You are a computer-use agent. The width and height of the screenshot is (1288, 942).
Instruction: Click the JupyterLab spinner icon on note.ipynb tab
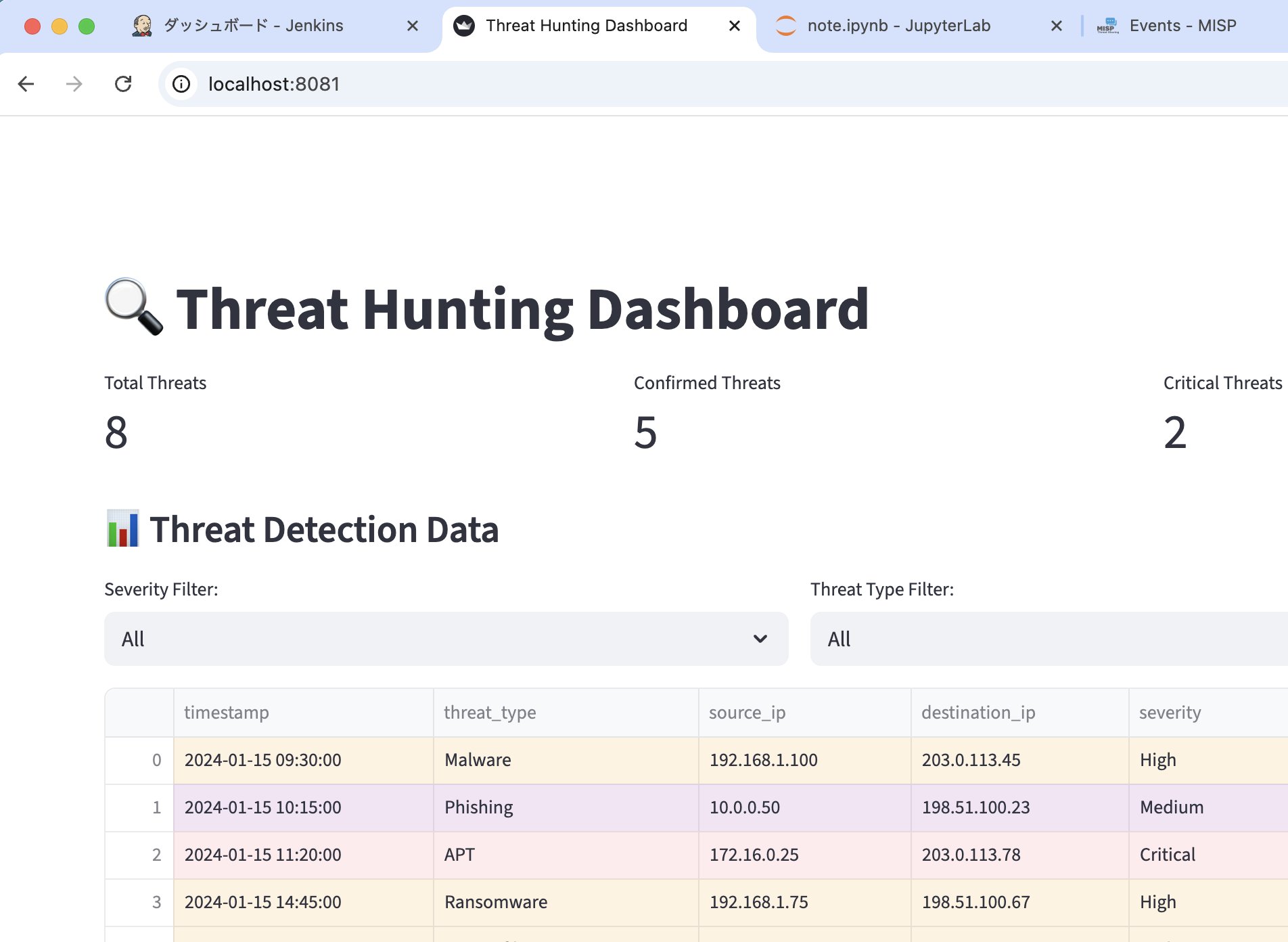click(x=786, y=25)
